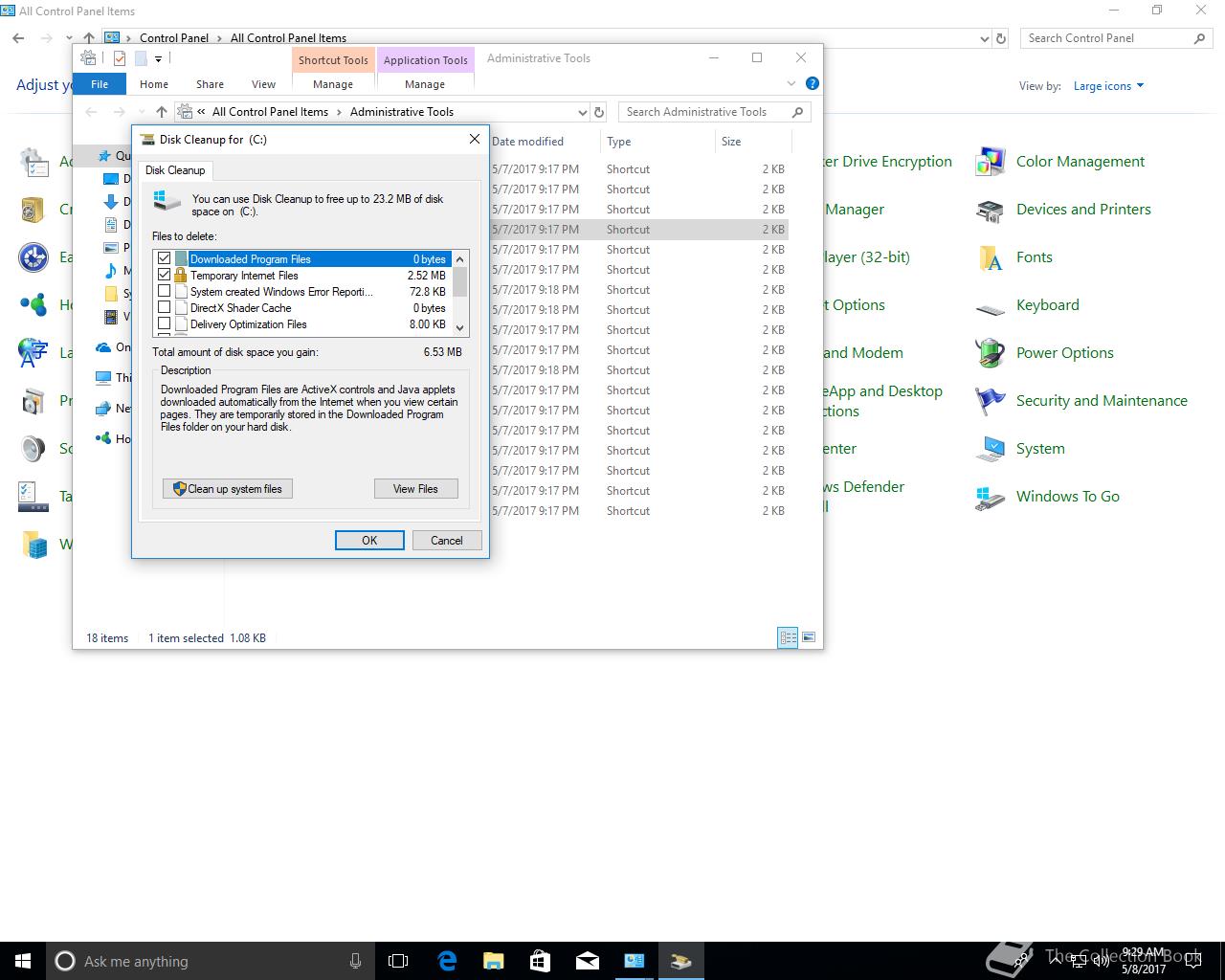Image resolution: width=1225 pixels, height=980 pixels.
Task: Check Delivery Optimization Files checkbox
Action: [164, 324]
